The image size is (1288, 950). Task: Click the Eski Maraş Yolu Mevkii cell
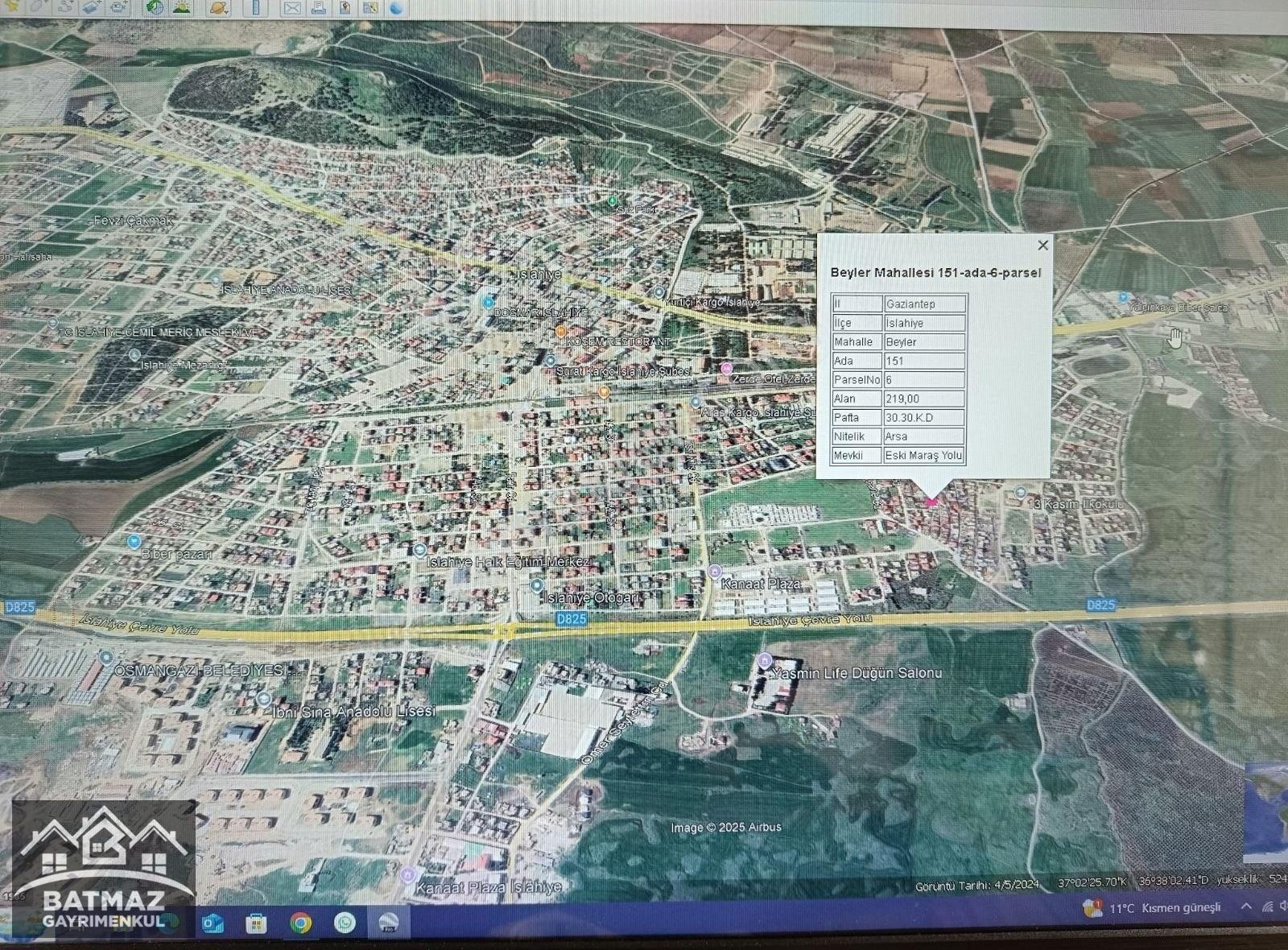(924, 455)
